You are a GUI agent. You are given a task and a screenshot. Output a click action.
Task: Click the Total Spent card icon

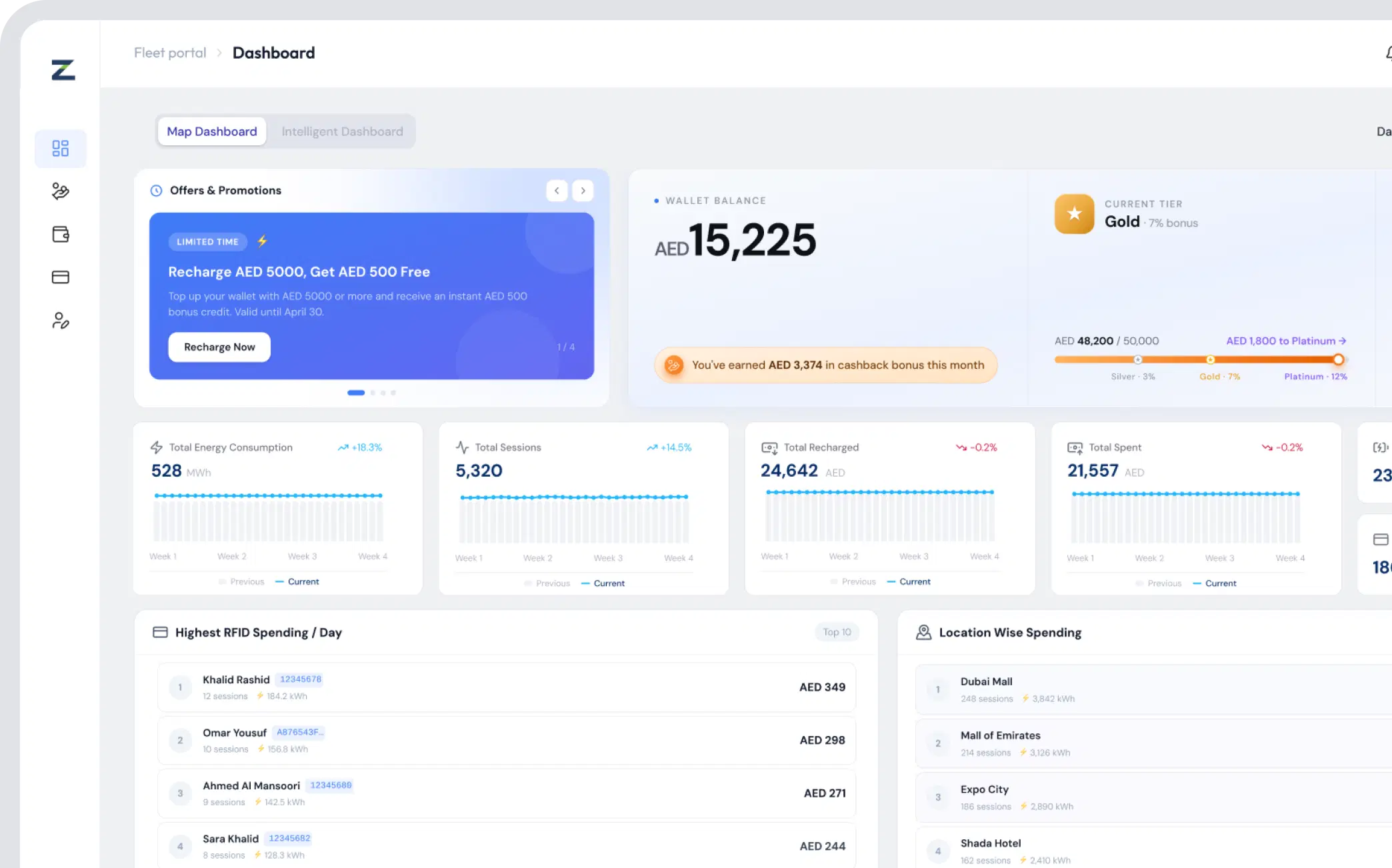click(x=1075, y=448)
